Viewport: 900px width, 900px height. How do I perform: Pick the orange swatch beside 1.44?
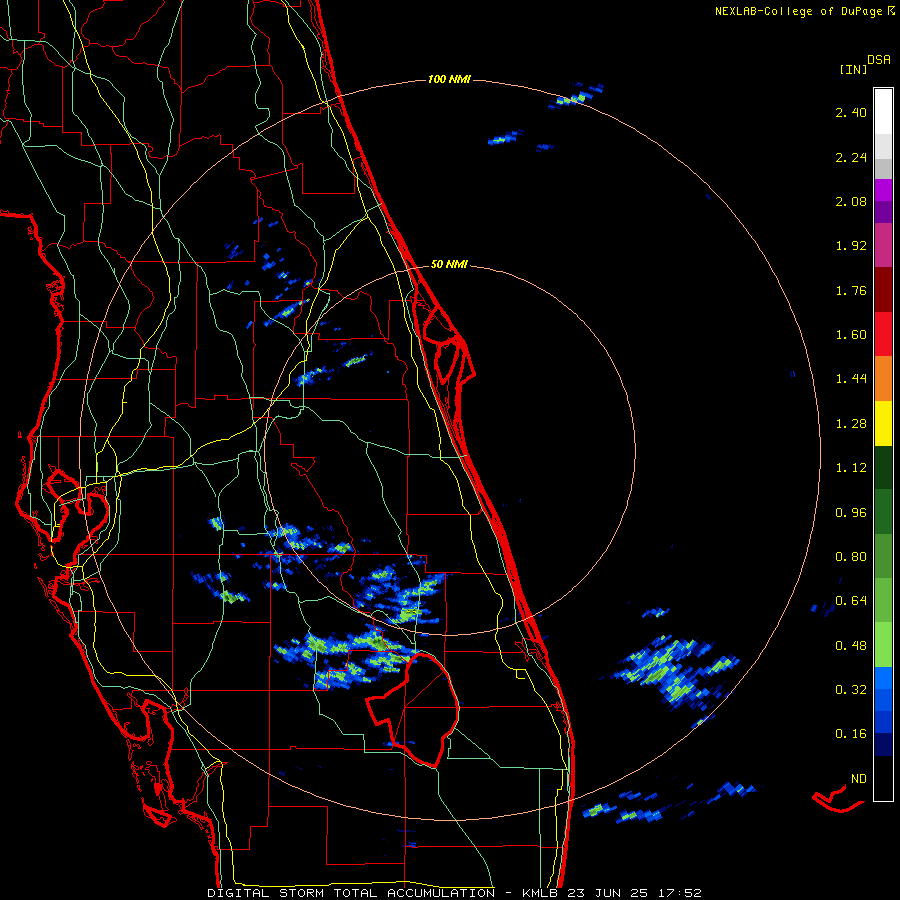pos(883,379)
